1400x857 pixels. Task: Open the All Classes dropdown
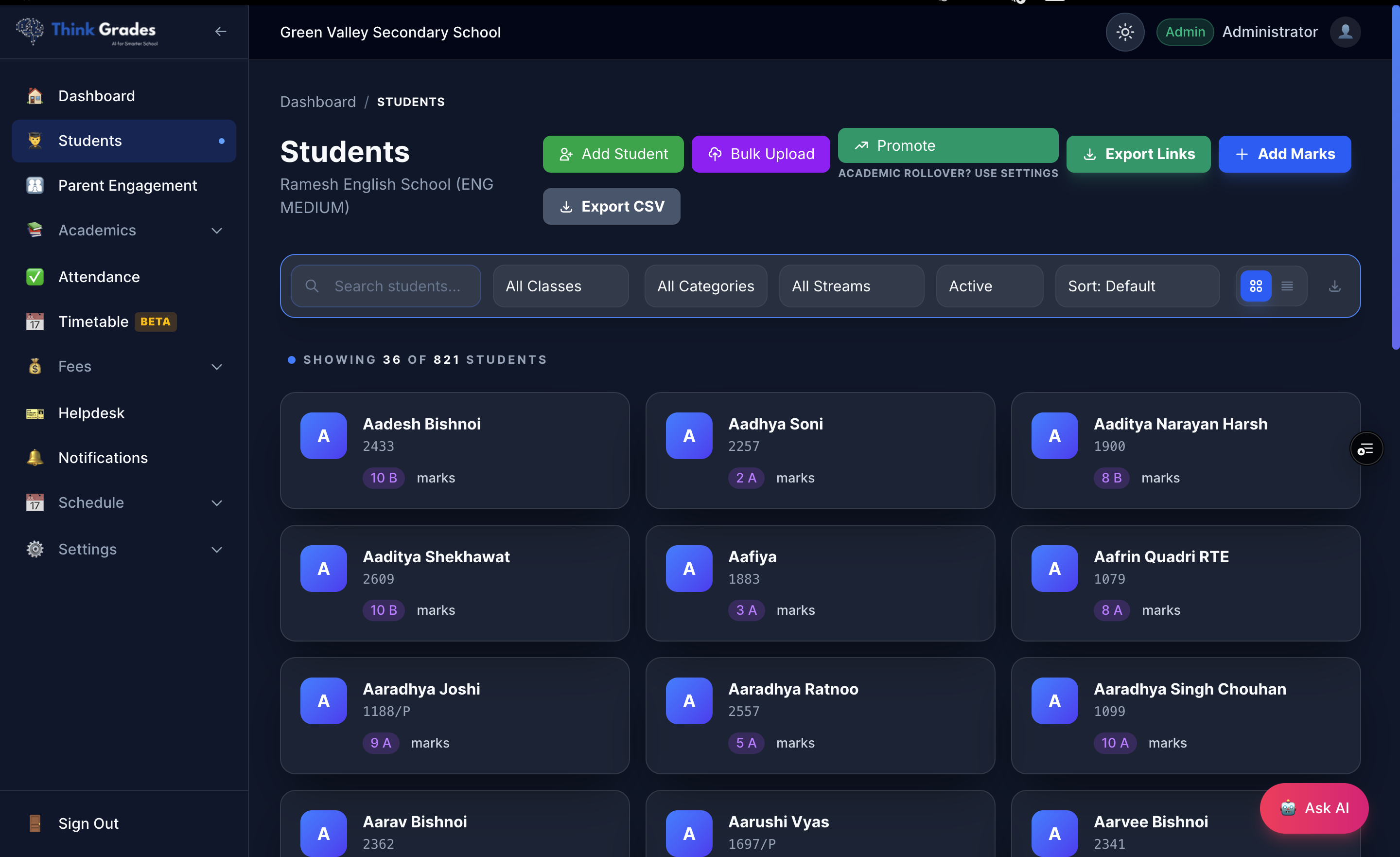tap(560, 286)
